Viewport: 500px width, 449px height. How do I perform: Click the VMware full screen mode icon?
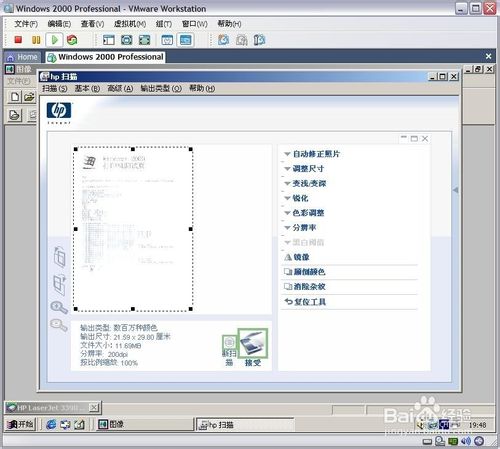[x=144, y=40]
